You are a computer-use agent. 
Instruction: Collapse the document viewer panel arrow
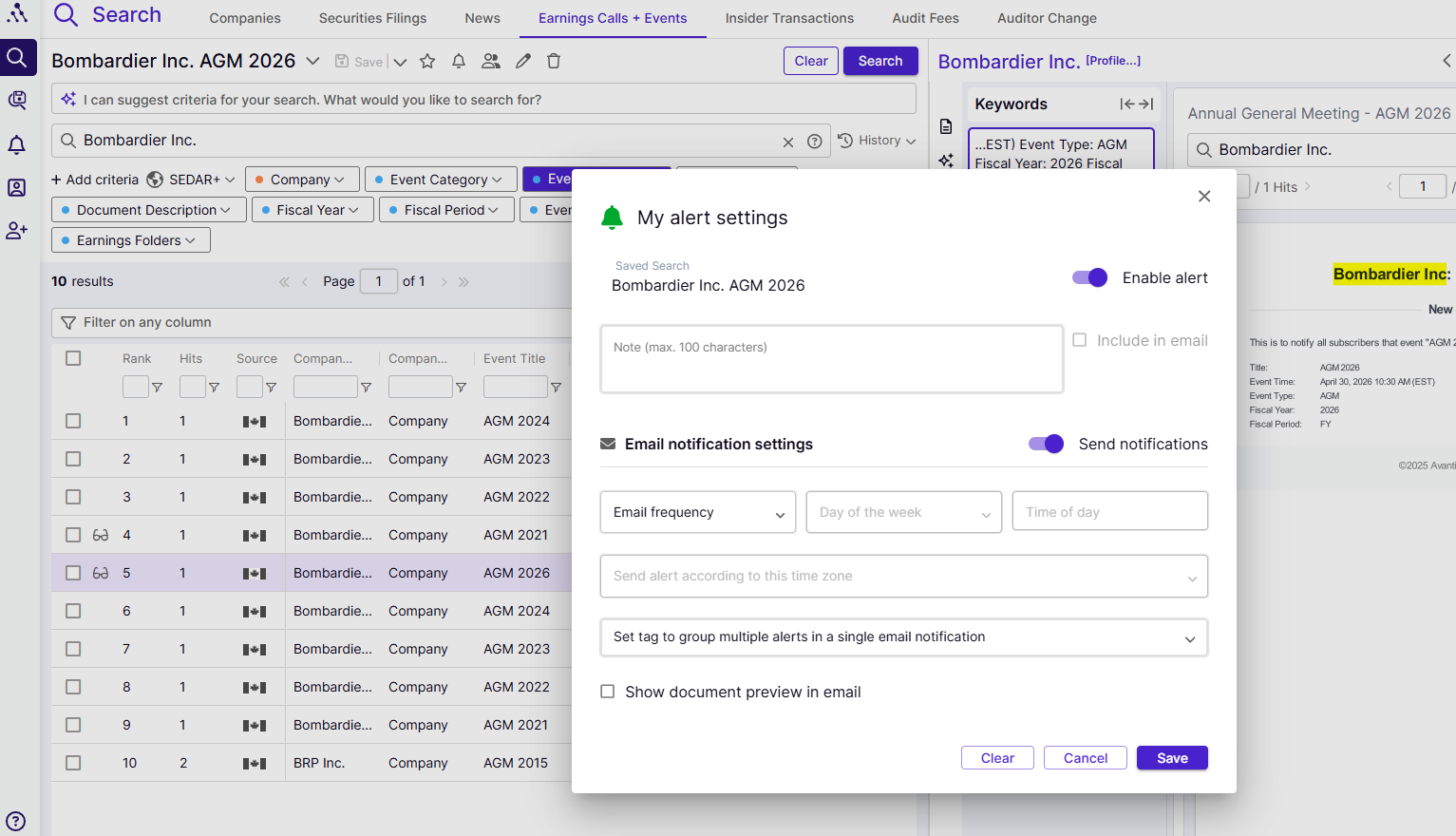(1447, 61)
